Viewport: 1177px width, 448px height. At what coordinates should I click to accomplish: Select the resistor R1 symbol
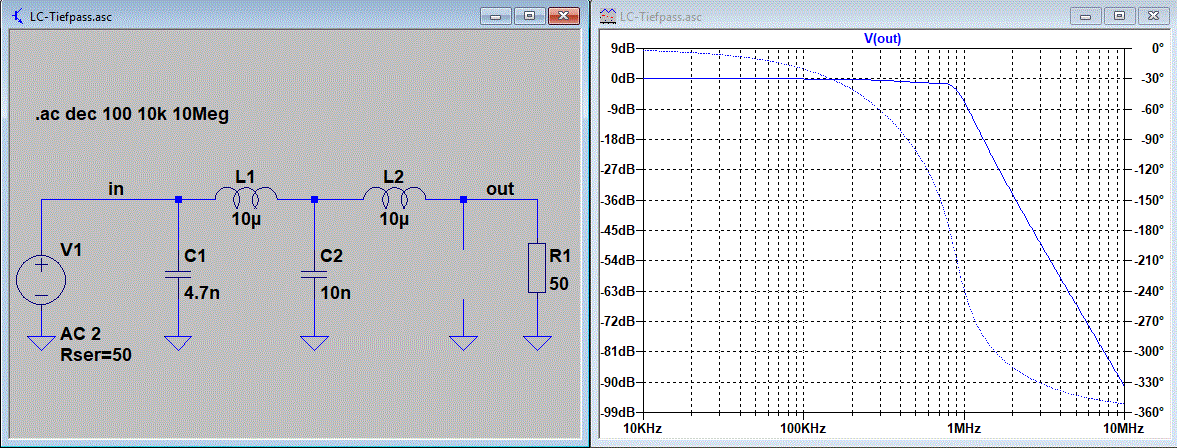point(537,267)
